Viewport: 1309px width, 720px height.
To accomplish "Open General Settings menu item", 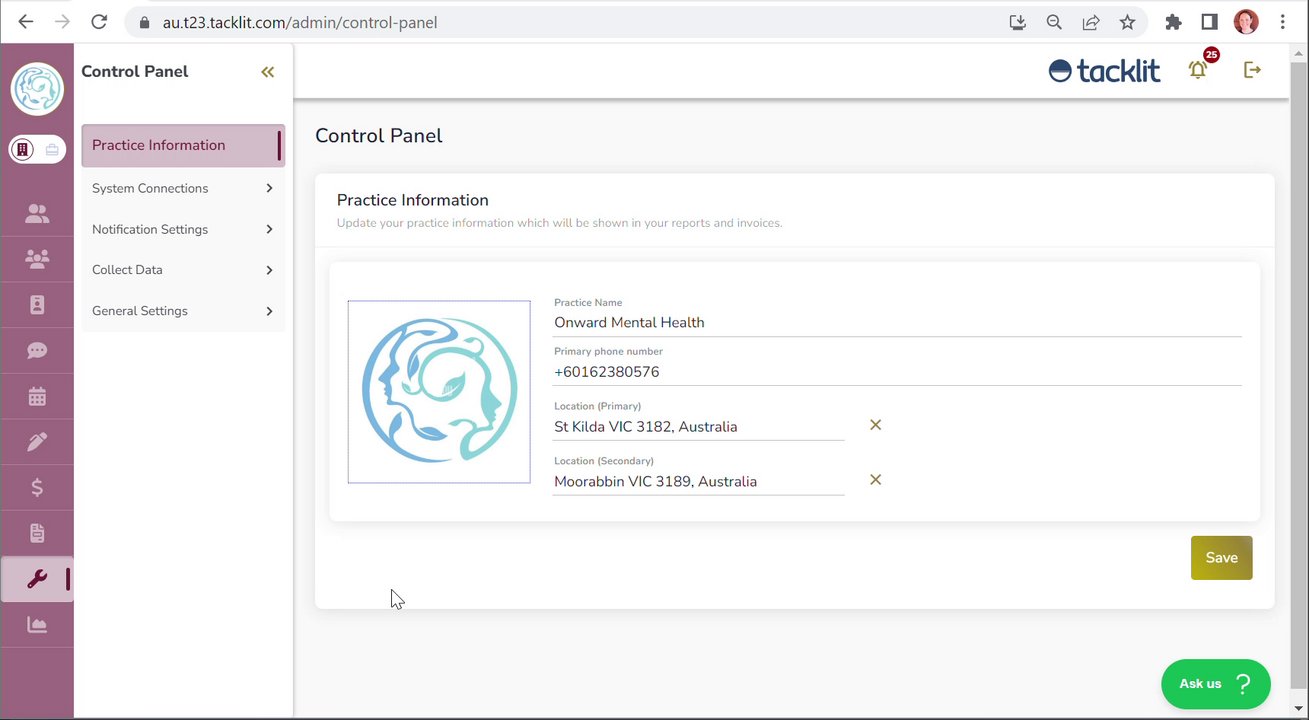I will pyautogui.click(x=182, y=311).
